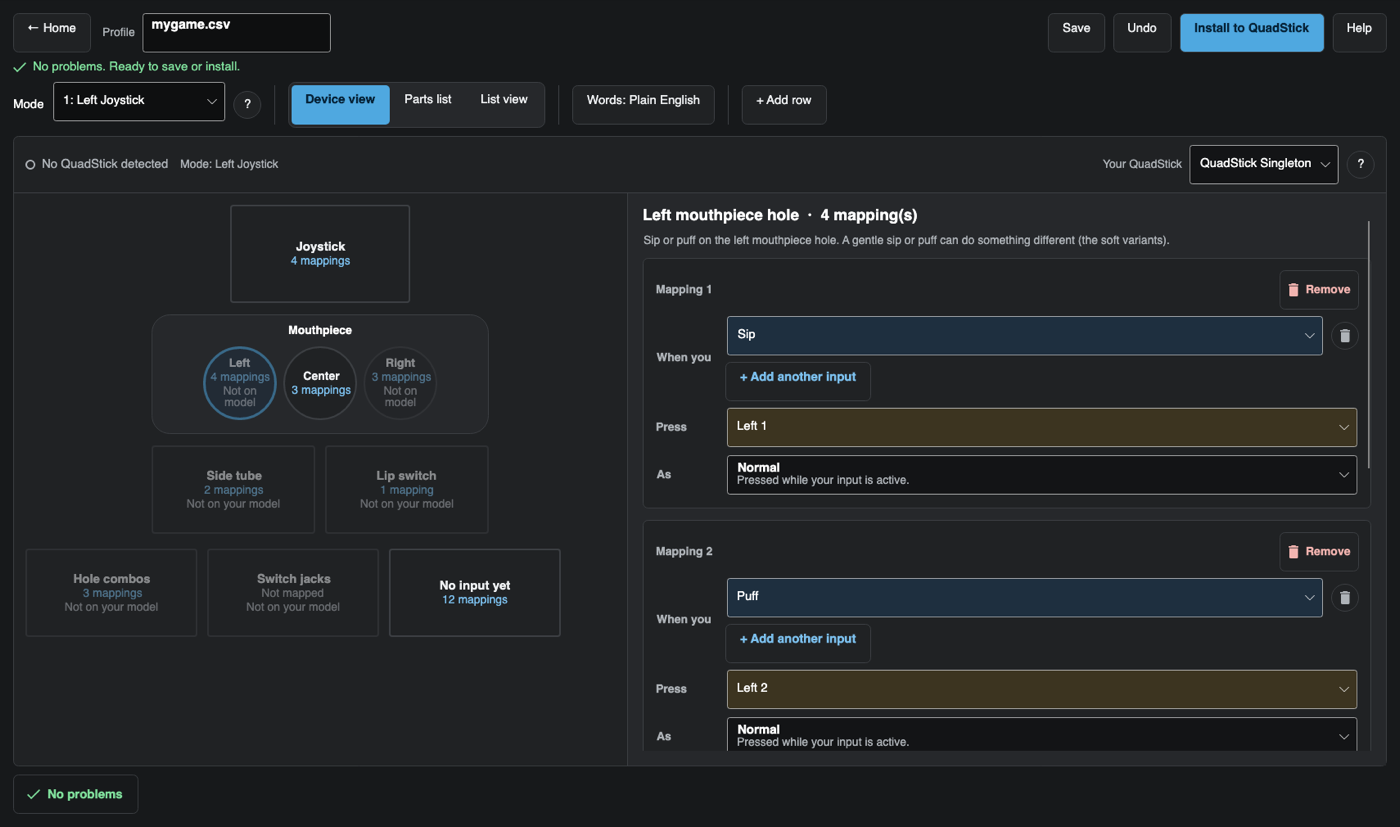This screenshot has height=827, width=1400.
Task: Add another input to Mapping 1
Action: click(798, 381)
